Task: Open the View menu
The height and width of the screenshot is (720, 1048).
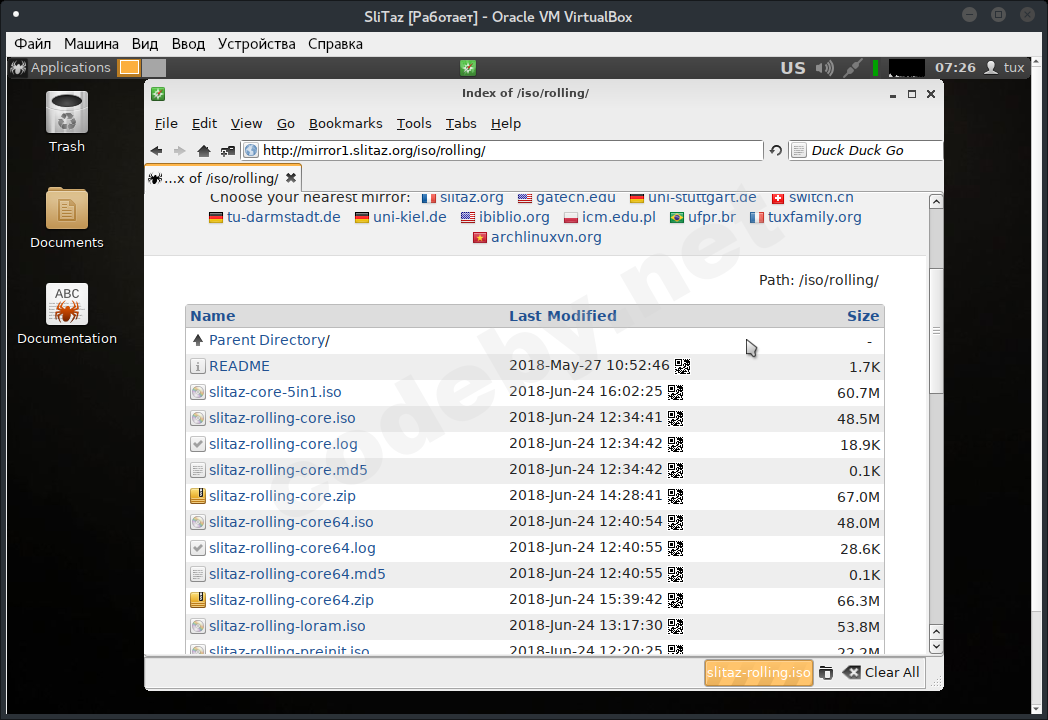Action: pos(246,123)
